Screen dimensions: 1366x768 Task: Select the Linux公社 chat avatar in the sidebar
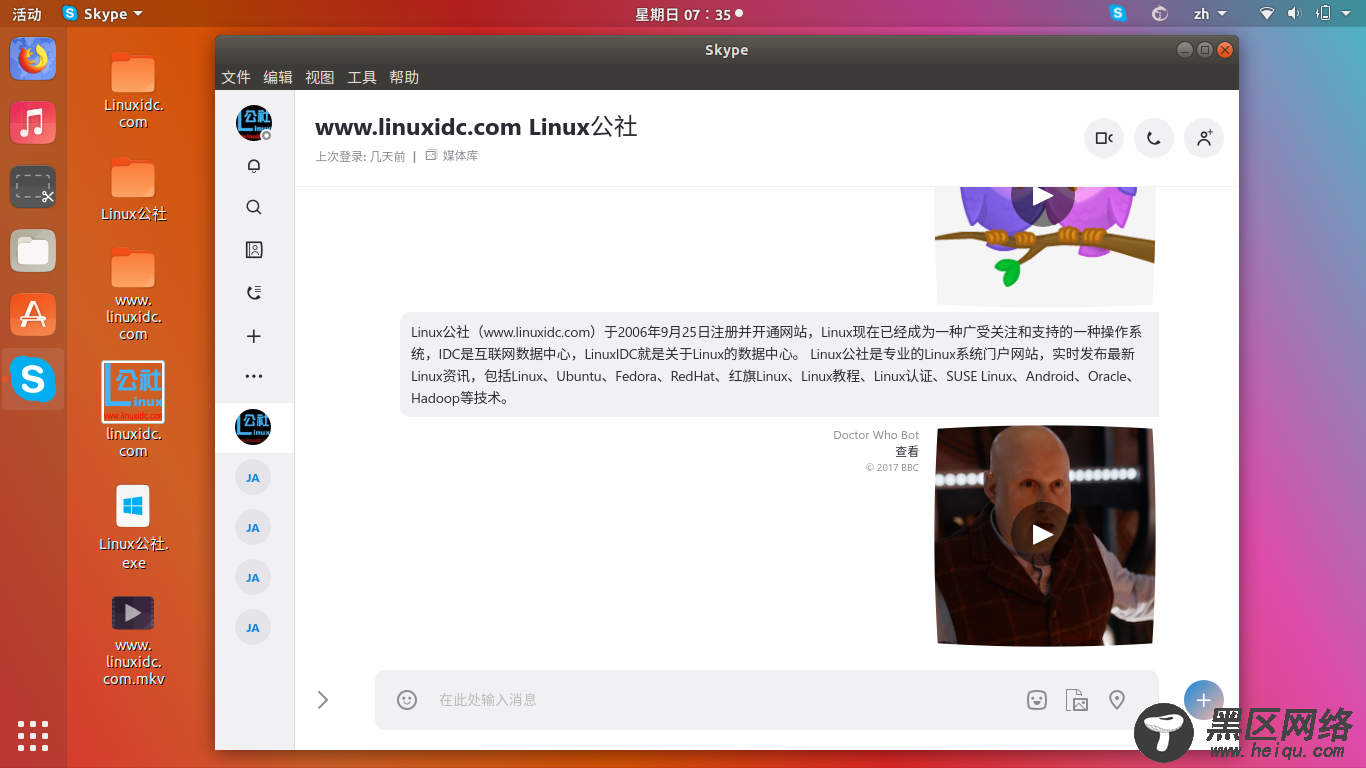[253, 427]
